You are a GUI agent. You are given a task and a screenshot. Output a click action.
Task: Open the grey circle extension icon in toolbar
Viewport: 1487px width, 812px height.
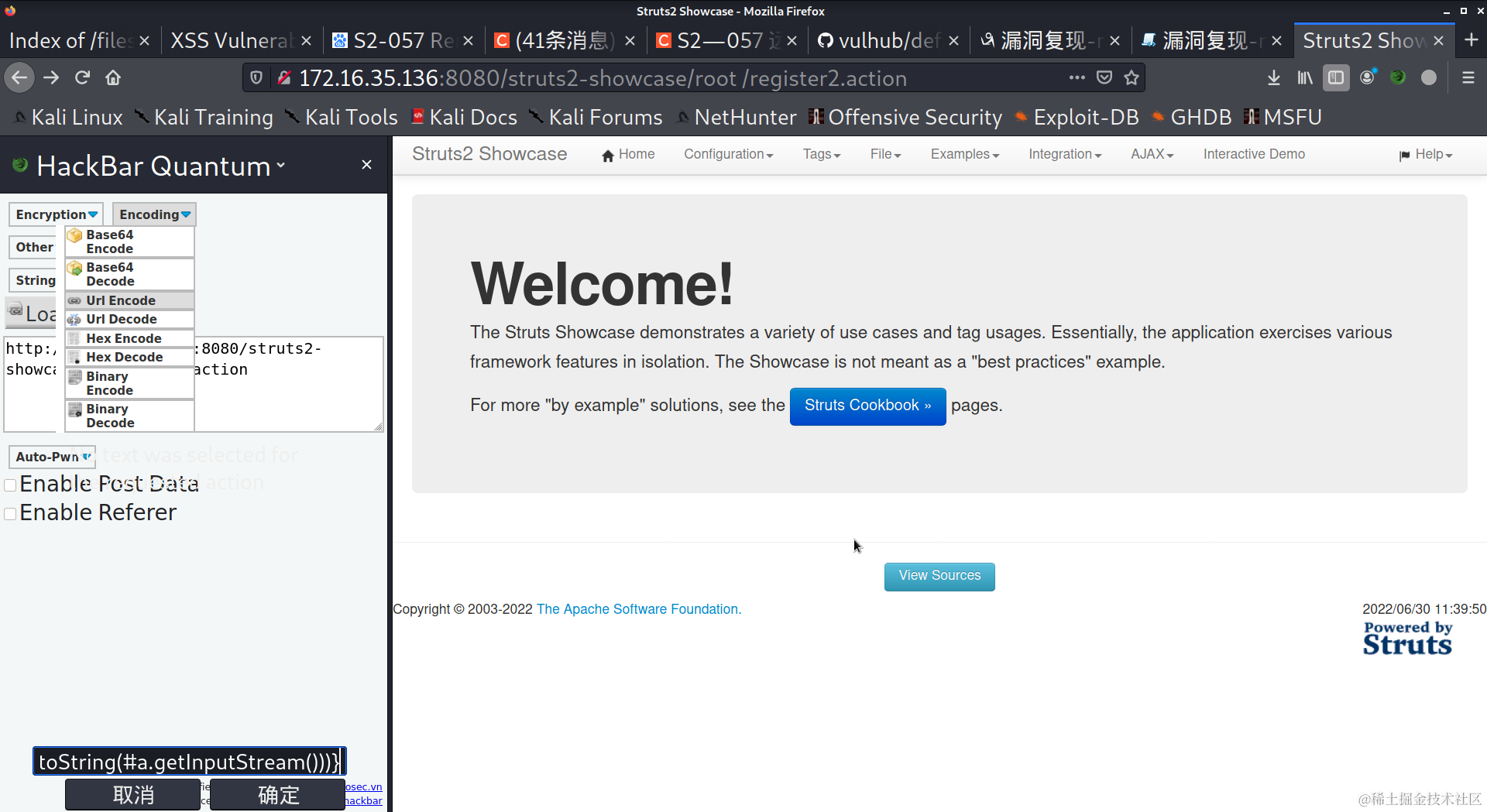tap(1429, 77)
